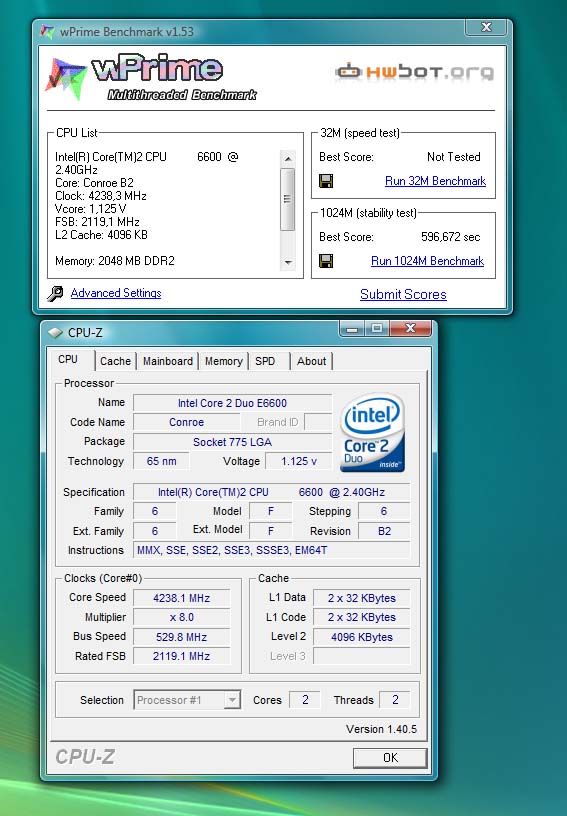Click FSB: 2119,1 MHz in CPU List
The height and width of the screenshot is (816, 567).
97,222
